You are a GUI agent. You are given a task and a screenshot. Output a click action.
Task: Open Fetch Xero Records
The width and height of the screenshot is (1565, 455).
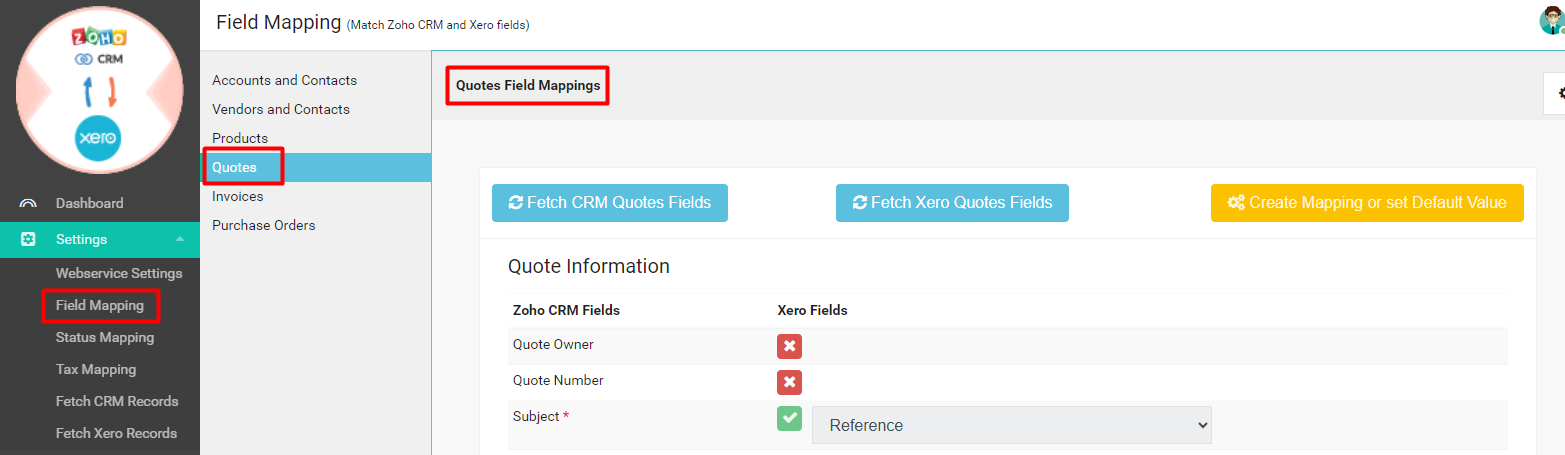(116, 433)
